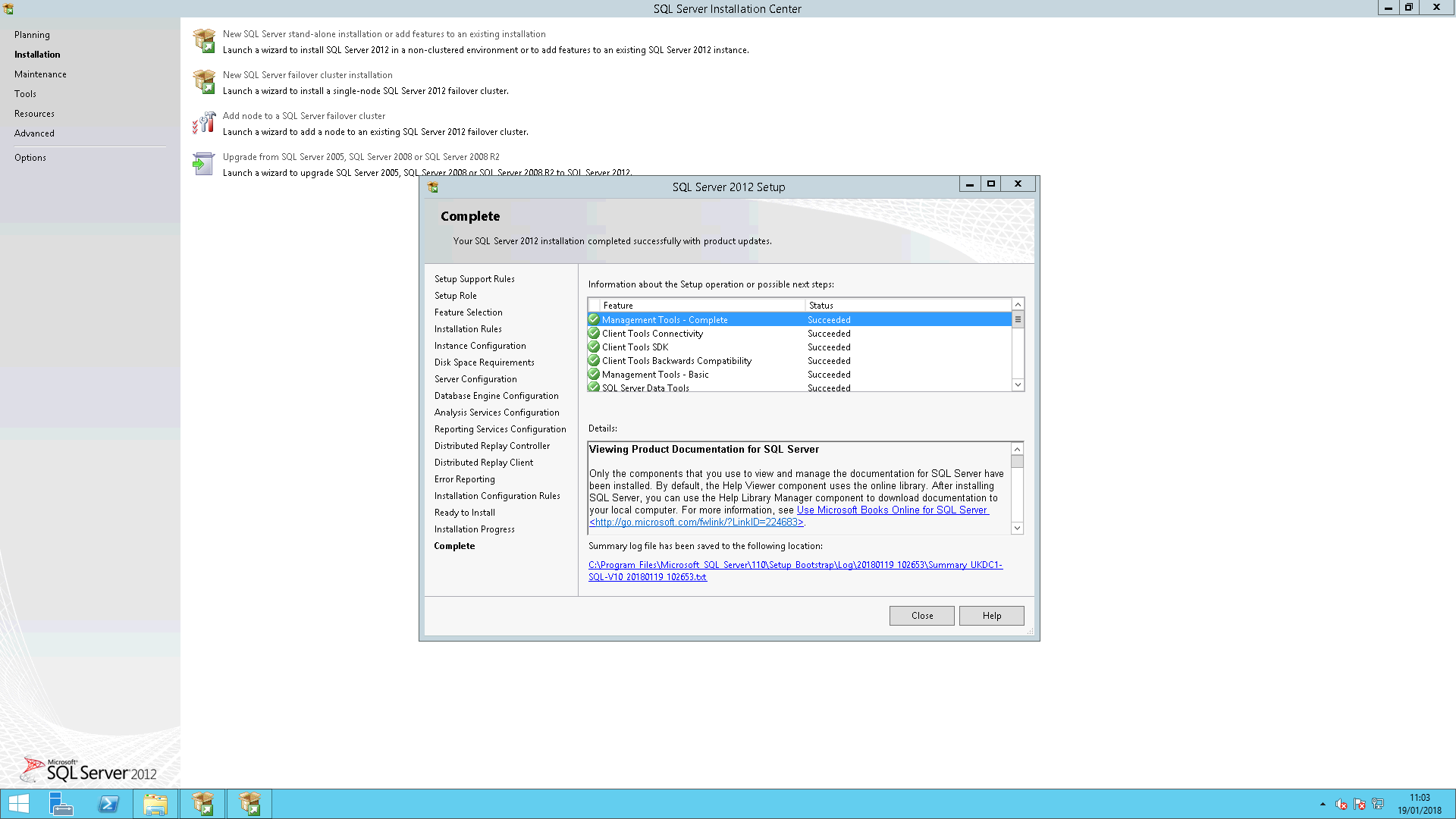Click the Instance Configuration step
1456x819 pixels.
(x=479, y=346)
